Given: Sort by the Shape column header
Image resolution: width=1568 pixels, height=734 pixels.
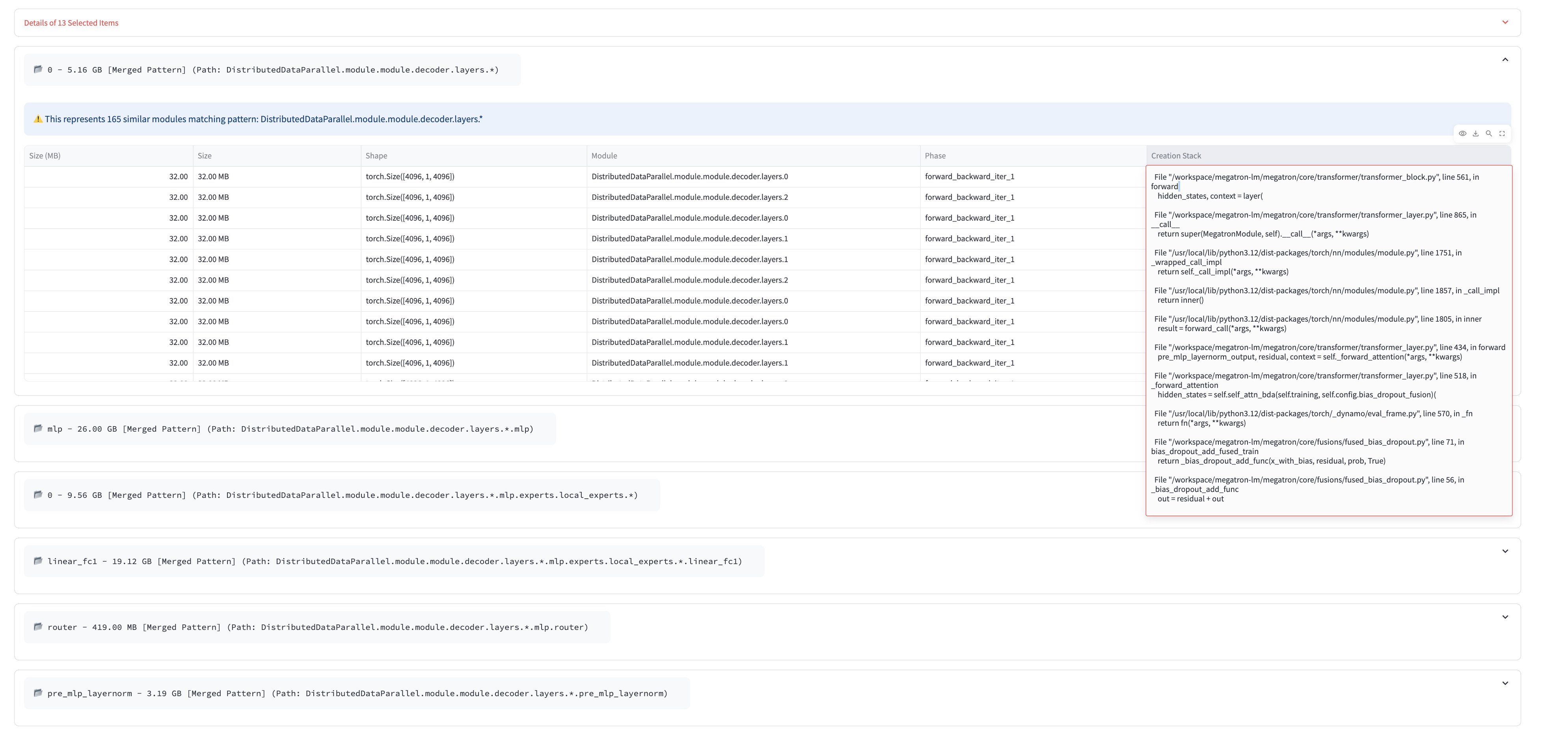Looking at the screenshot, I should pyautogui.click(x=376, y=156).
